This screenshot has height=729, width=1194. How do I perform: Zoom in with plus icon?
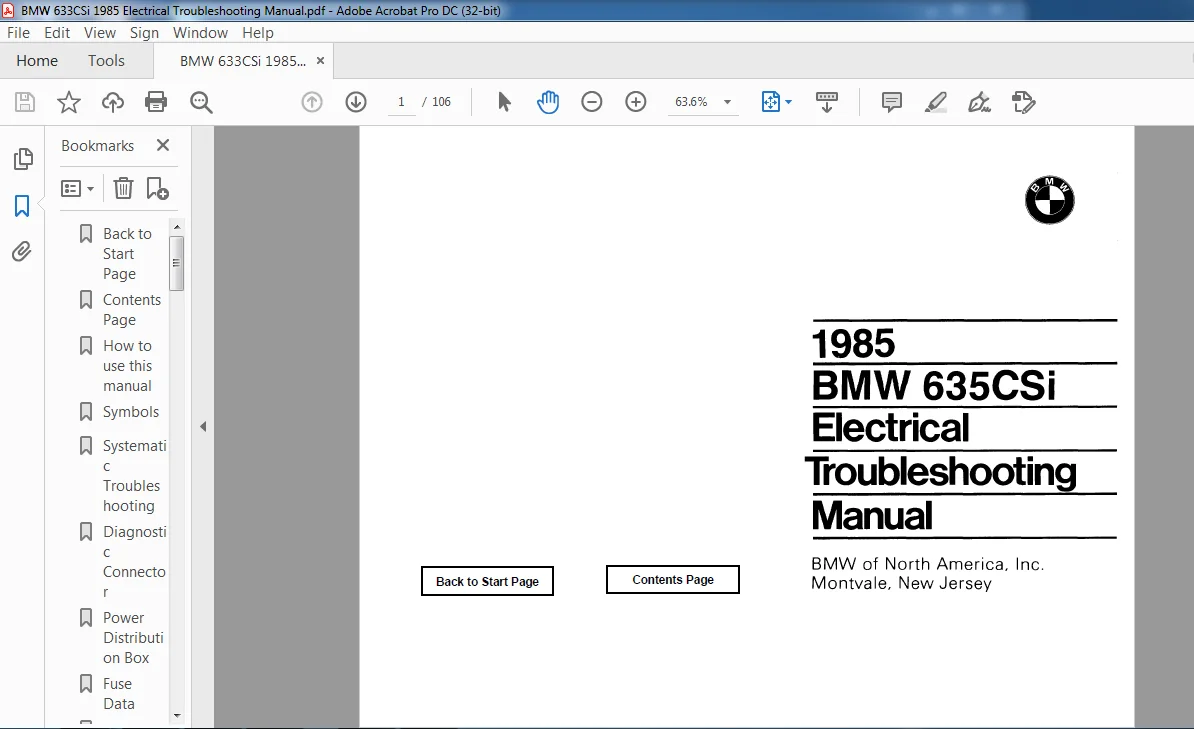(636, 102)
